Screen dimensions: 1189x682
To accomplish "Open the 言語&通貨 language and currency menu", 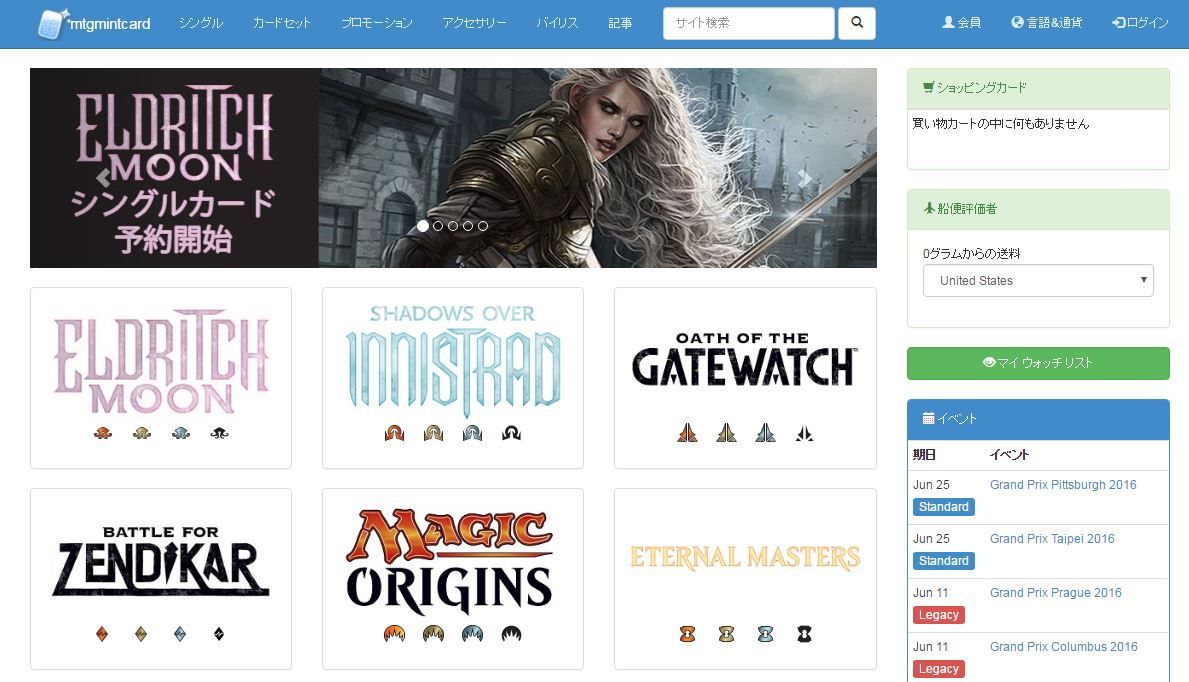I will pyautogui.click(x=1047, y=23).
